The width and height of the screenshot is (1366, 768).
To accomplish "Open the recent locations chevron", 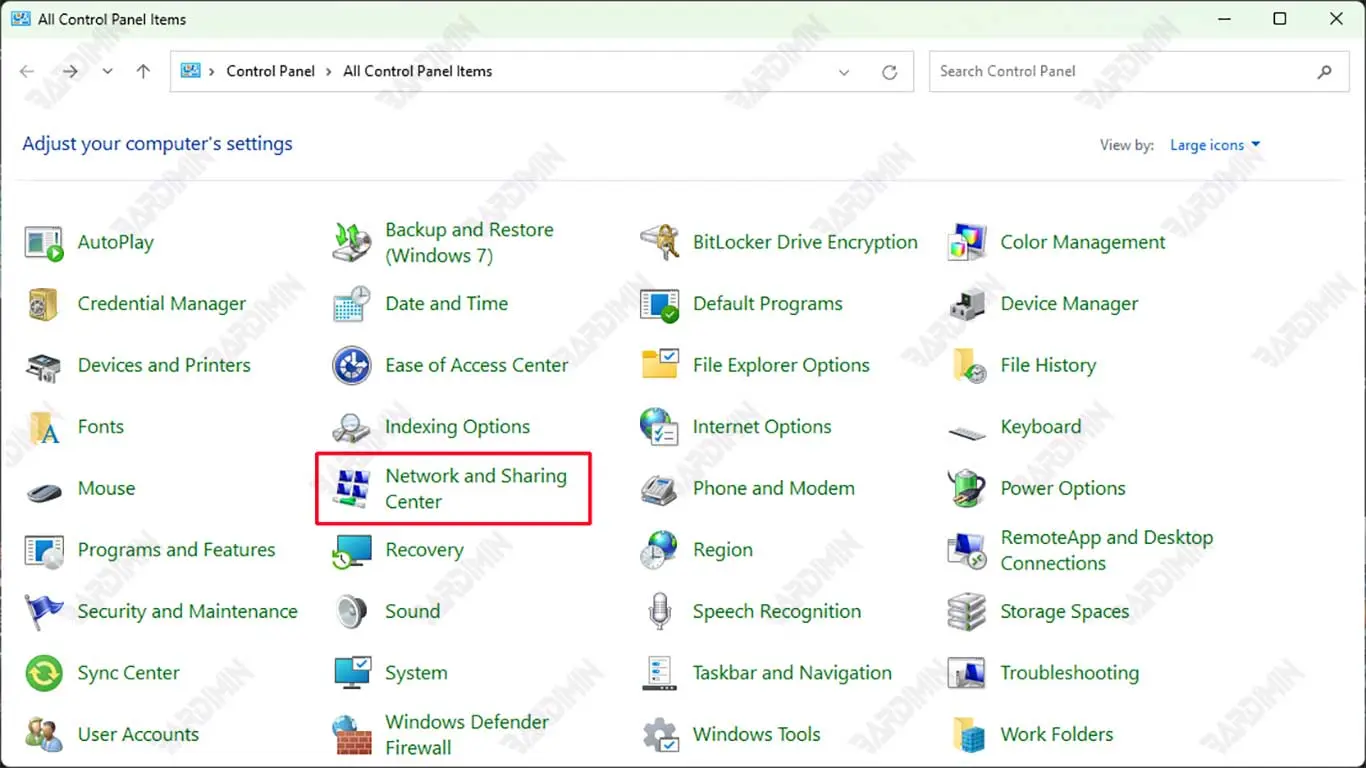I will pos(107,72).
